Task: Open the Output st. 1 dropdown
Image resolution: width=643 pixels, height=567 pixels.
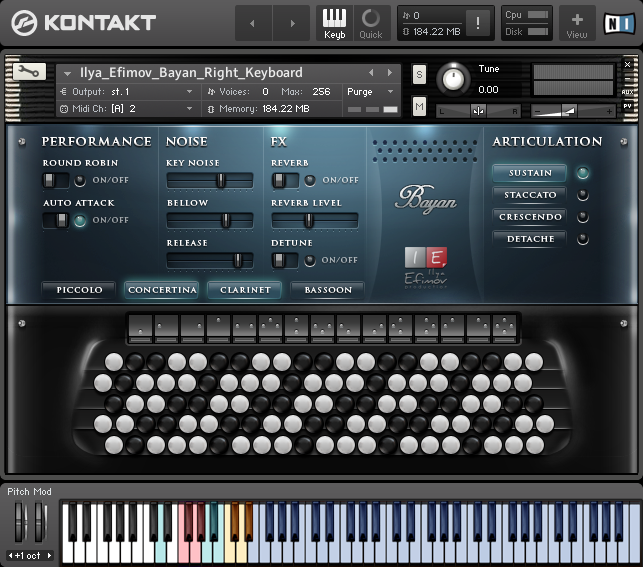Action: coord(125,91)
